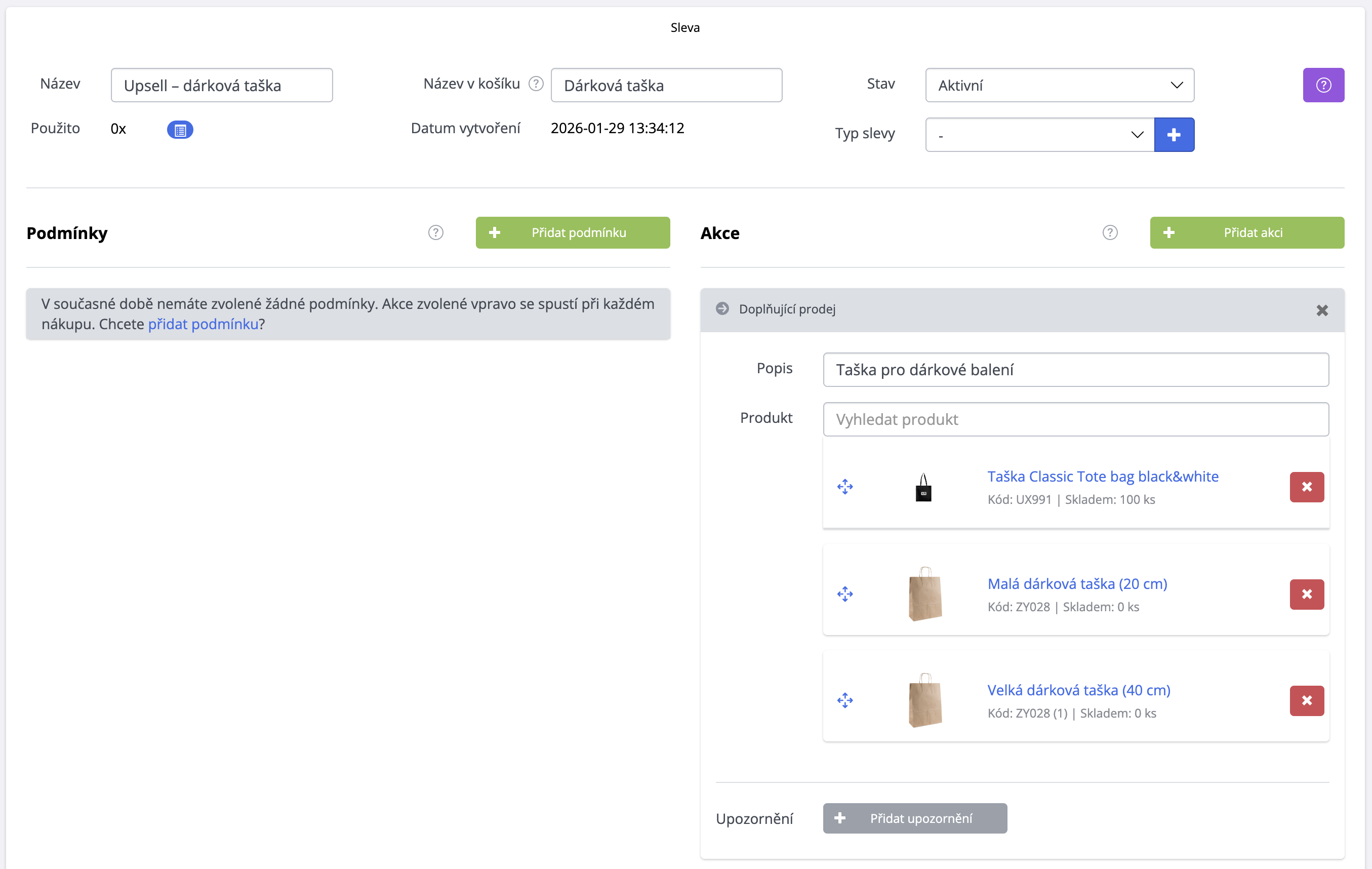Click the Vyhledat produkt search field

(1075, 419)
